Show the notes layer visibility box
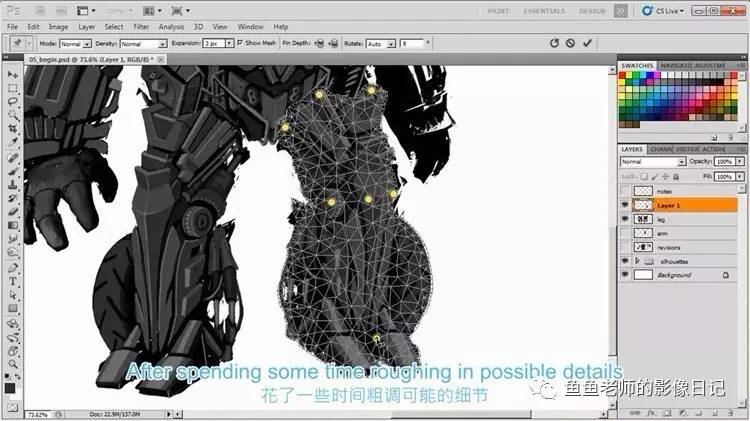The width and height of the screenshot is (750, 421). click(x=625, y=191)
